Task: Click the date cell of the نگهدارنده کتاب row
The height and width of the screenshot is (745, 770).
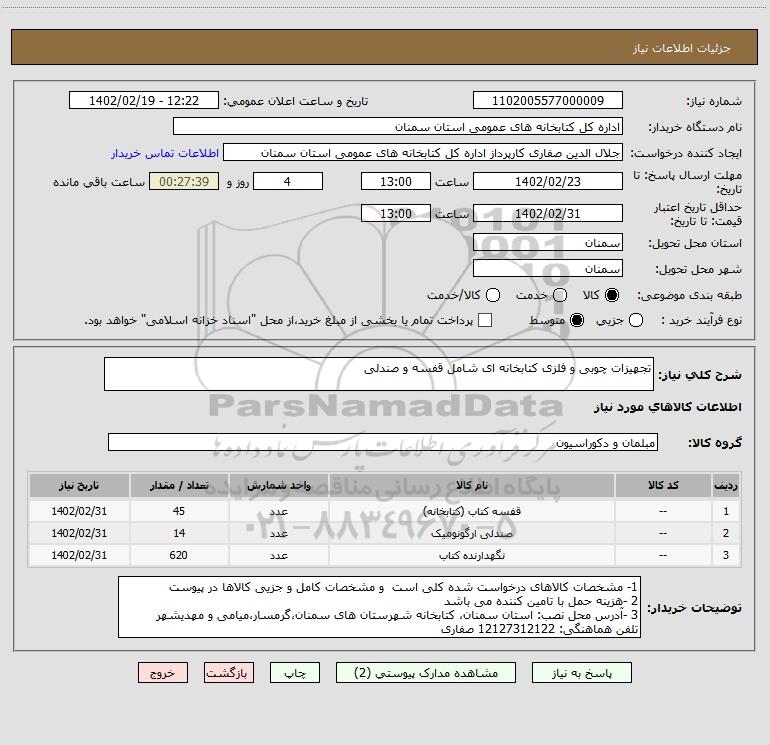Action: 79,555
